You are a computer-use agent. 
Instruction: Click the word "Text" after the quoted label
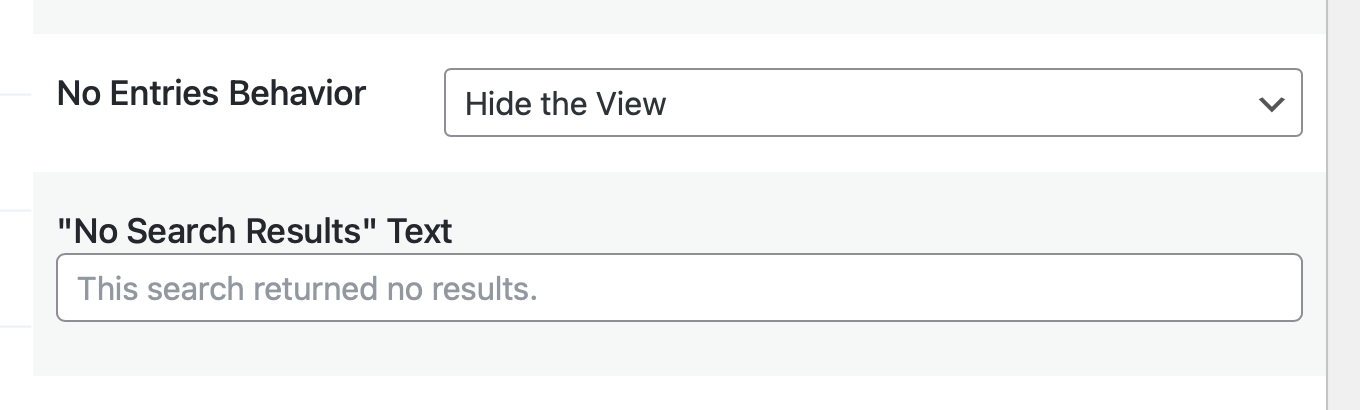(420, 231)
